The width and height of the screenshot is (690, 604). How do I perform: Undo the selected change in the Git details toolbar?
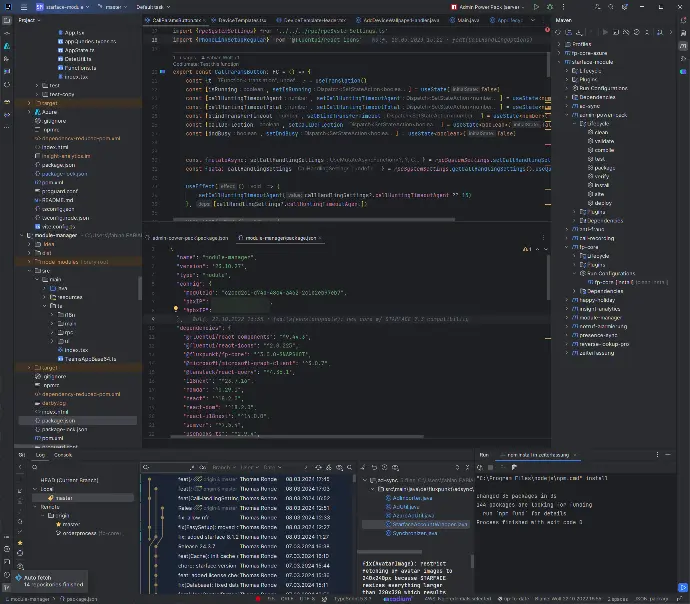(x=374, y=468)
